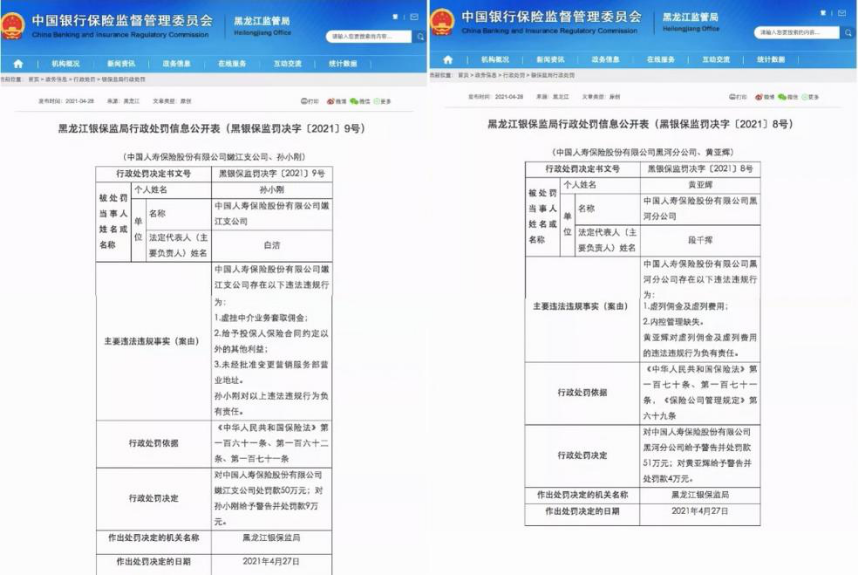Click the legal representative cell 段千辉
The height and width of the screenshot is (576, 859).
700,240
